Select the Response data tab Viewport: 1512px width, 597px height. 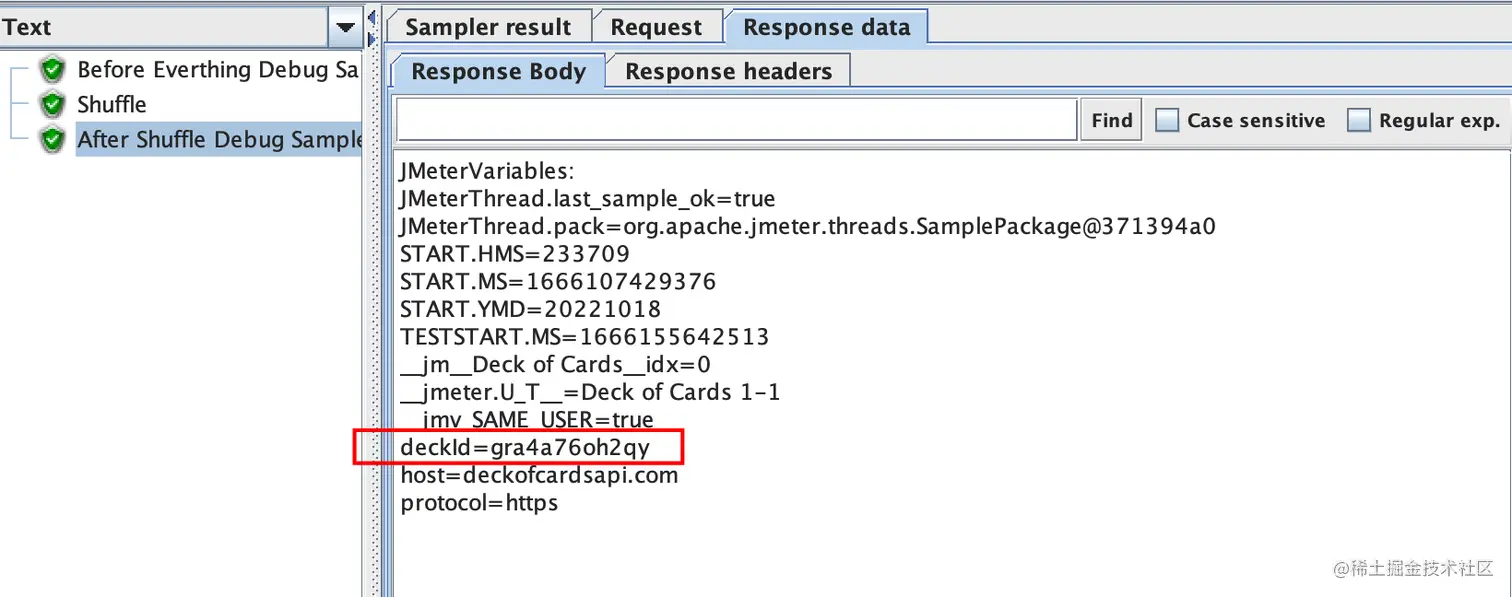click(x=826, y=27)
